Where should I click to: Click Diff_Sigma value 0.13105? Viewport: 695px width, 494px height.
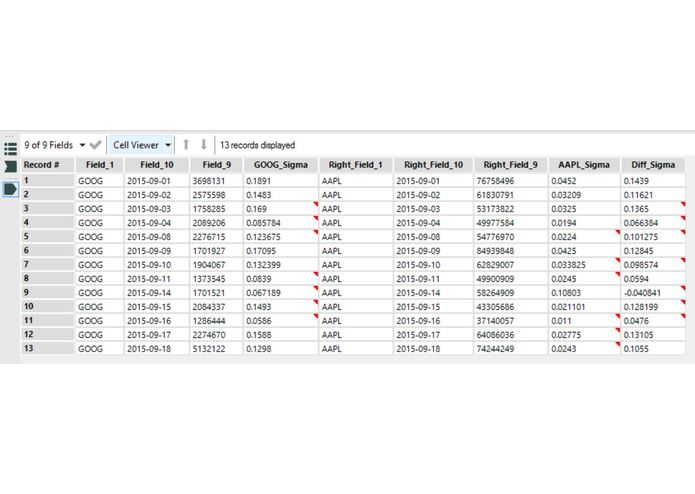click(x=653, y=335)
